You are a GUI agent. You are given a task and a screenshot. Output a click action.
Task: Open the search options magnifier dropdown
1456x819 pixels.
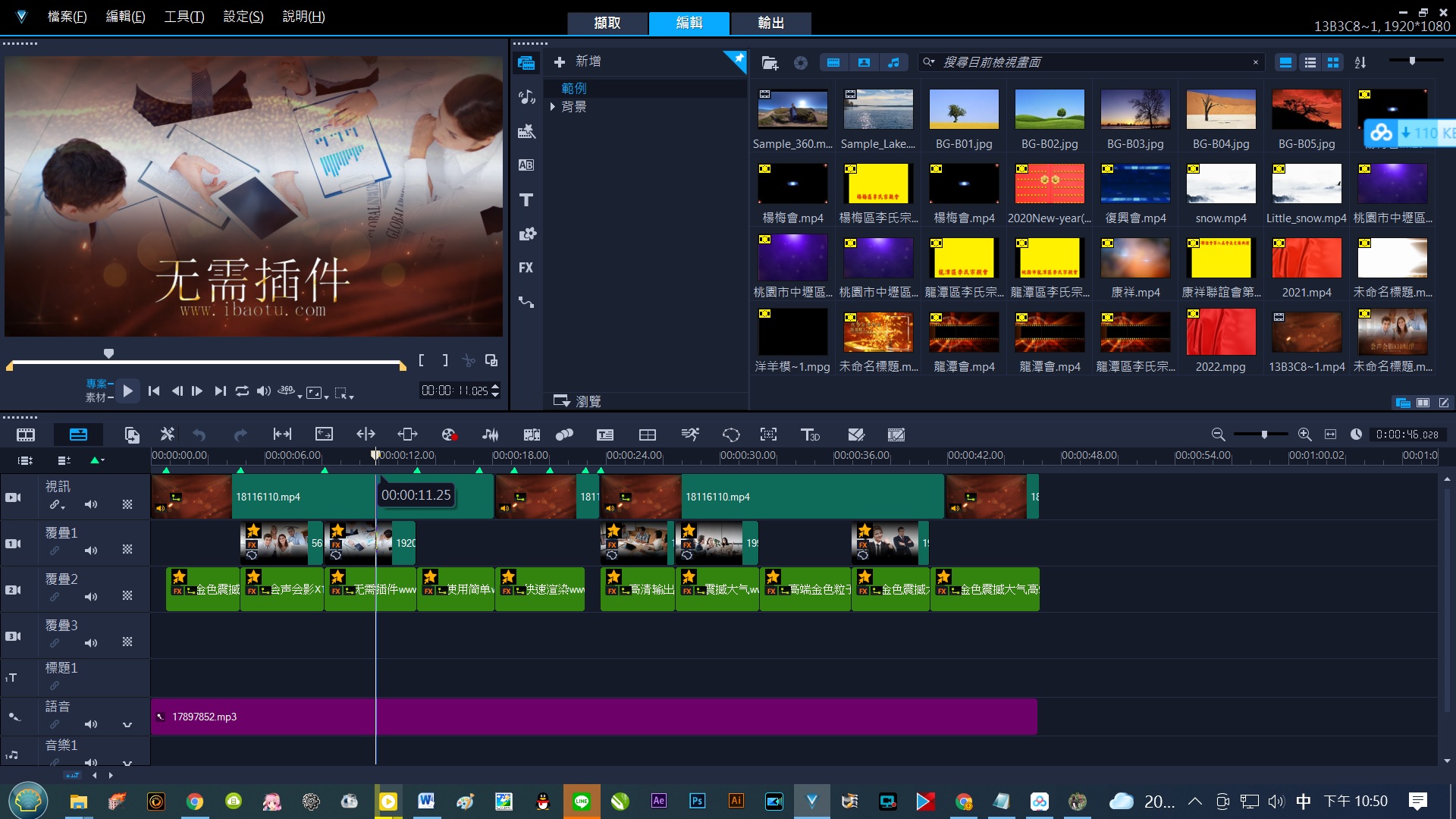(929, 62)
